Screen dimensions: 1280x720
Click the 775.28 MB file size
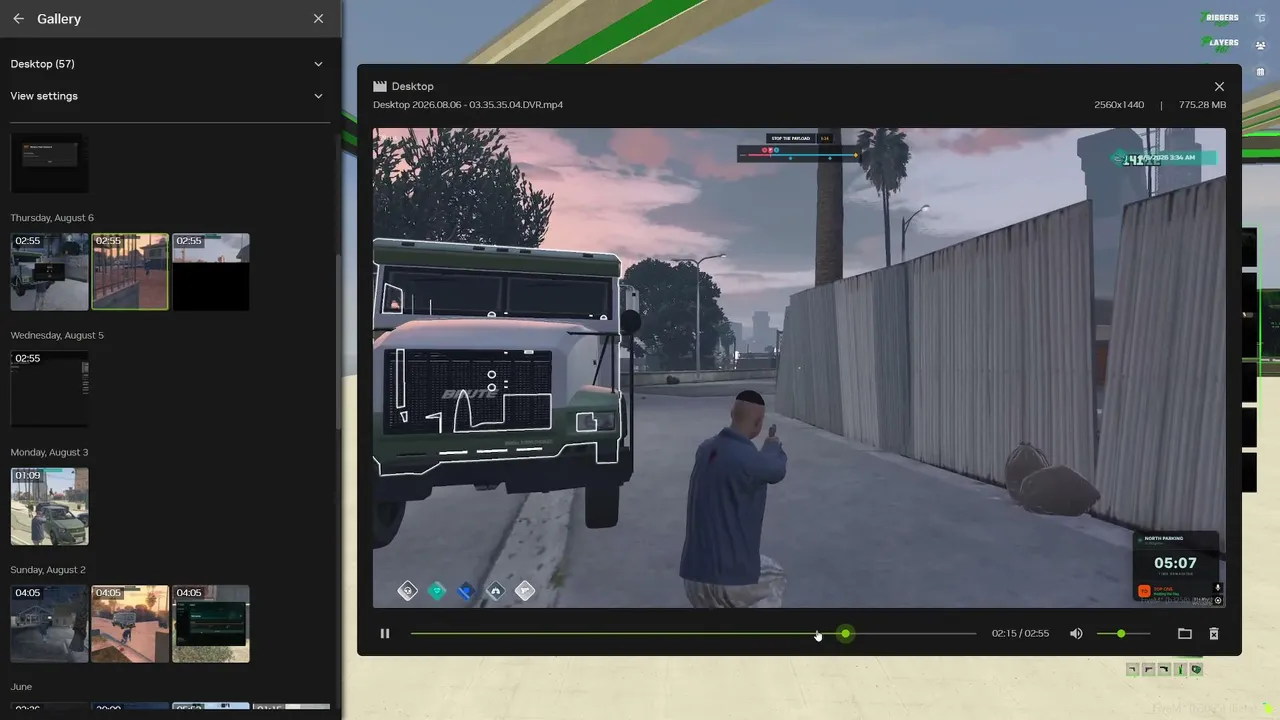click(1202, 105)
